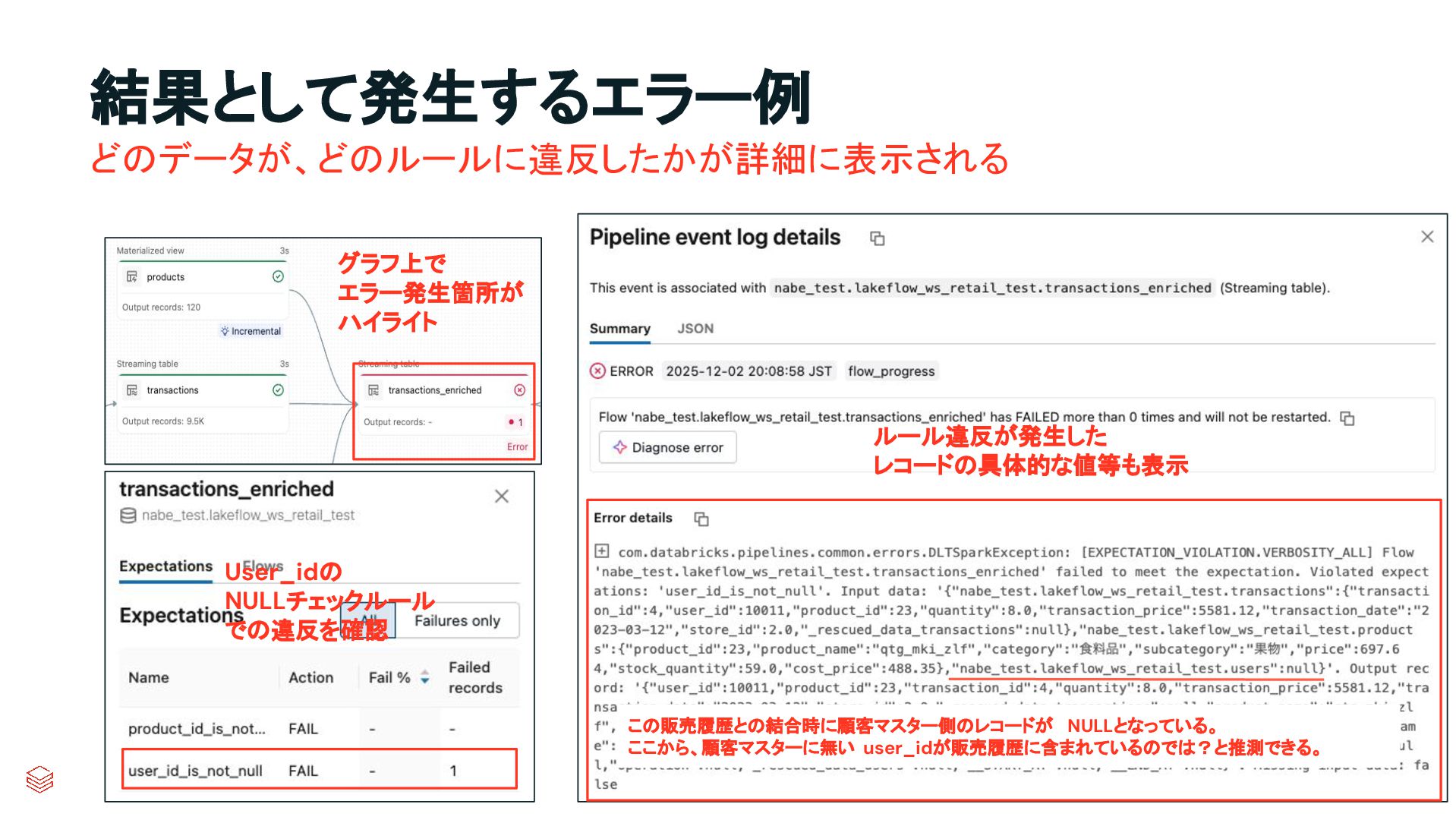1456x820 pixels.
Task: Click the red ERROR status icon
Action: tap(598, 371)
